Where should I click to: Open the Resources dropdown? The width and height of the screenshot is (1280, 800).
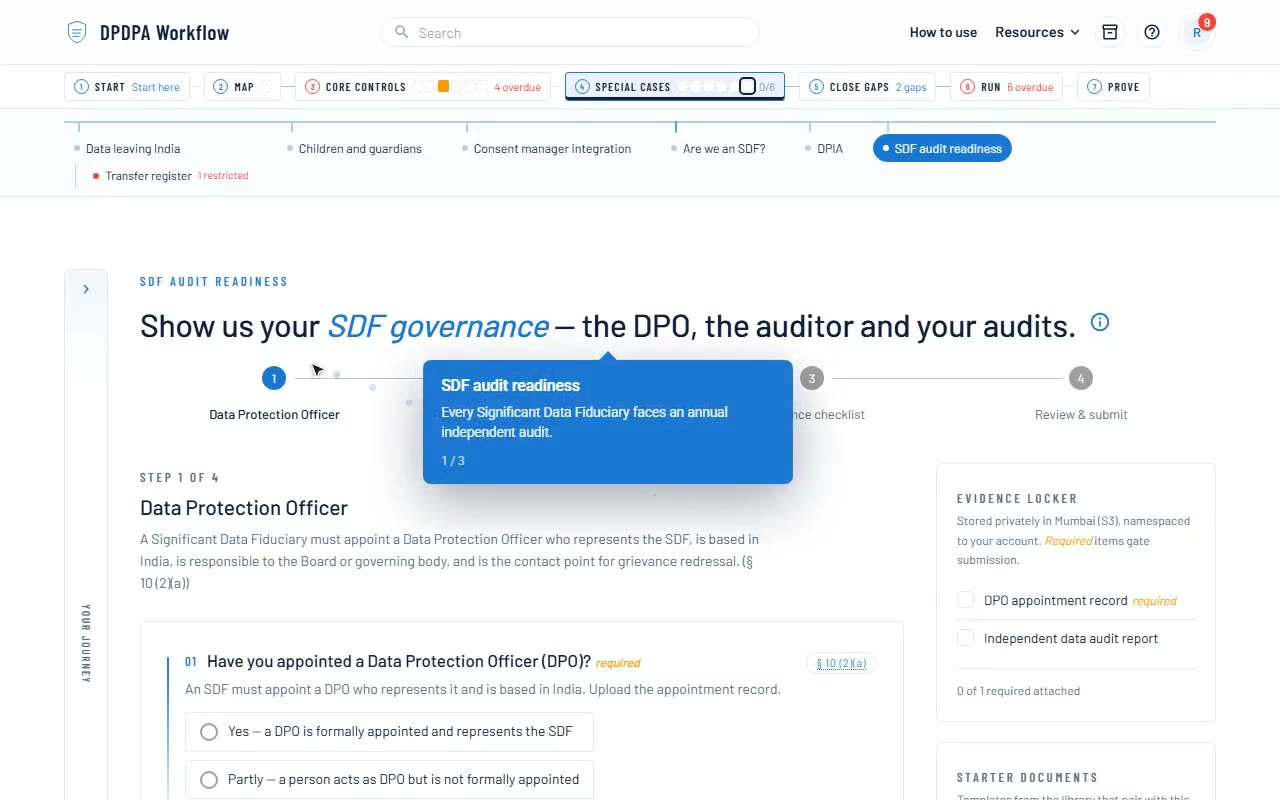tap(1037, 32)
